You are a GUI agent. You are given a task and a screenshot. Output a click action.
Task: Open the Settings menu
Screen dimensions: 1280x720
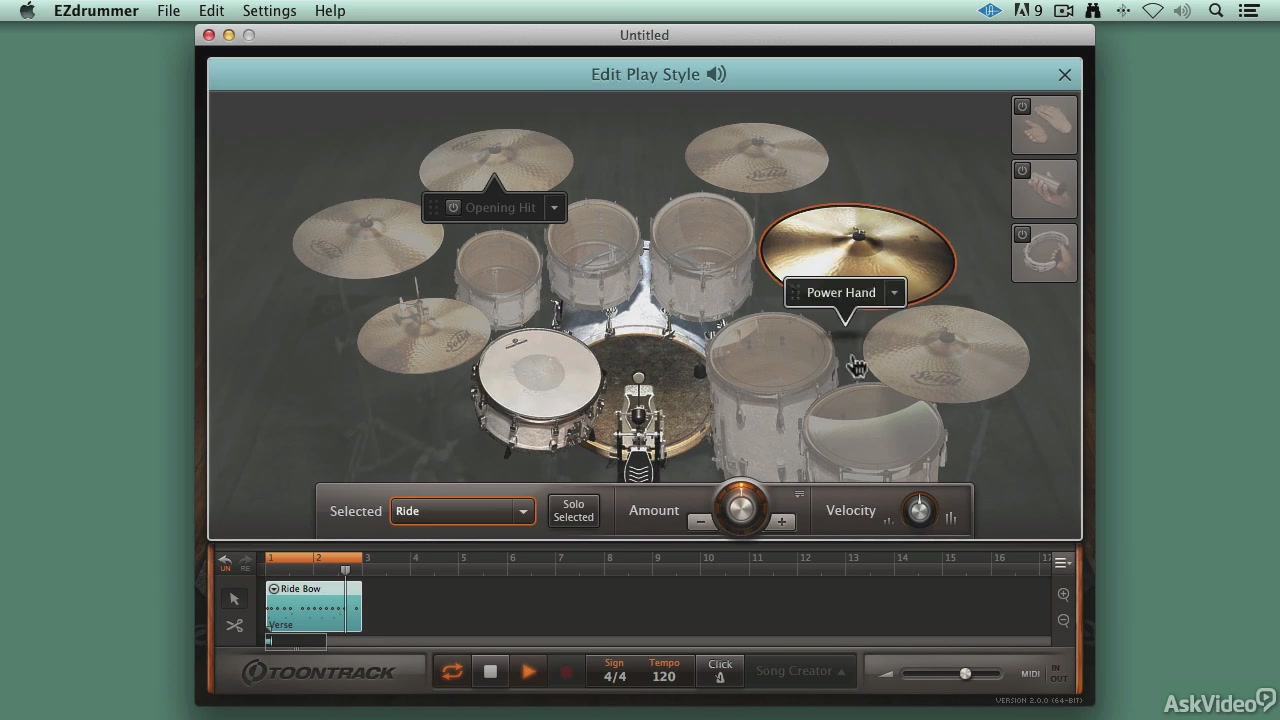click(x=269, y=11)
